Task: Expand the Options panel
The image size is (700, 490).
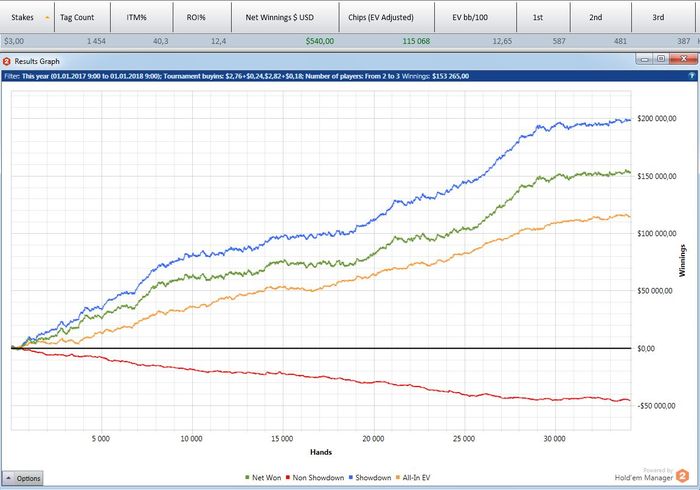Action: pos(23,478)
